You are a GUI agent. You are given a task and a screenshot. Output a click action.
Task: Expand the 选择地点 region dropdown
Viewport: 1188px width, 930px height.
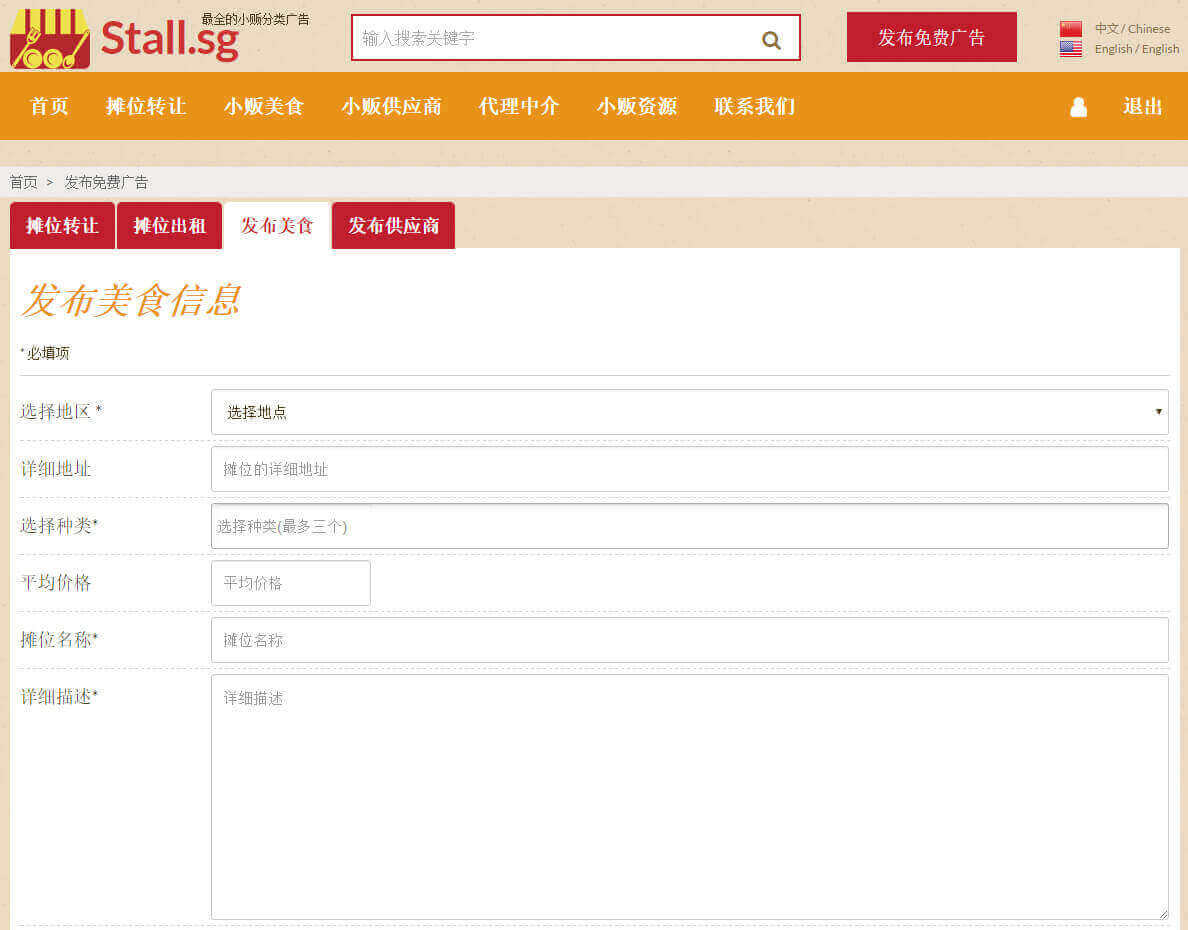(x=689, y=412)
